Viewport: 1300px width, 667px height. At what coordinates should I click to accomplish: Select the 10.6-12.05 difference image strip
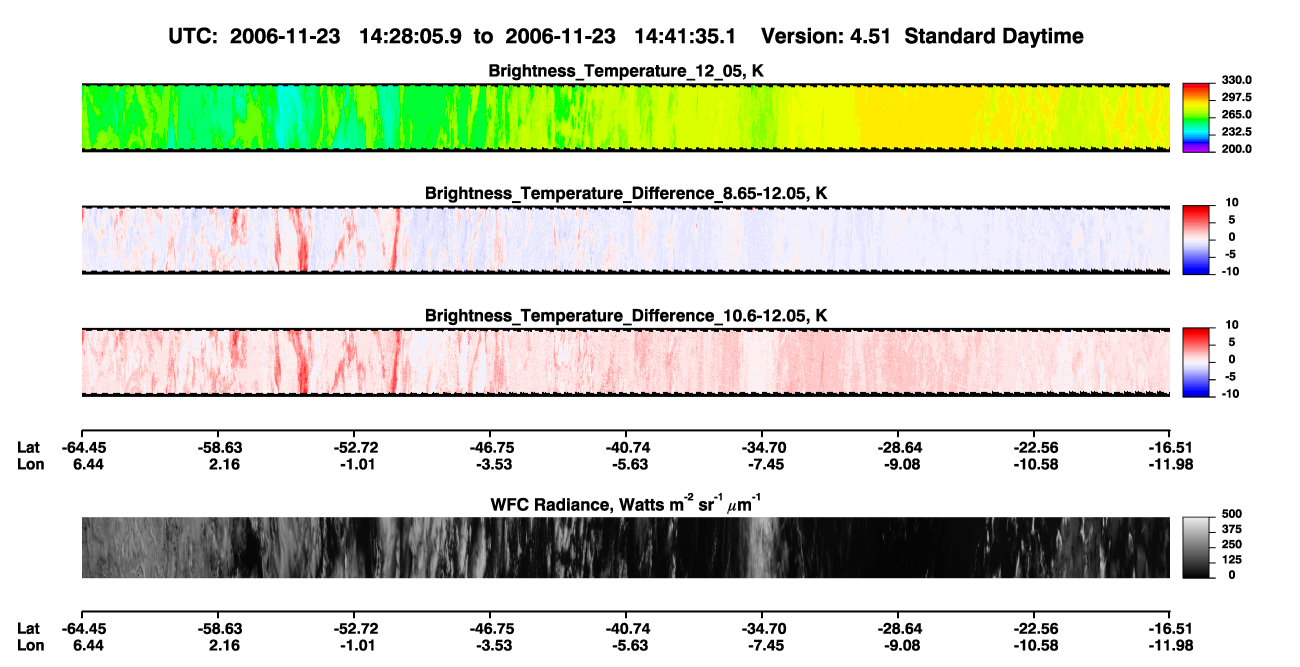625,362
